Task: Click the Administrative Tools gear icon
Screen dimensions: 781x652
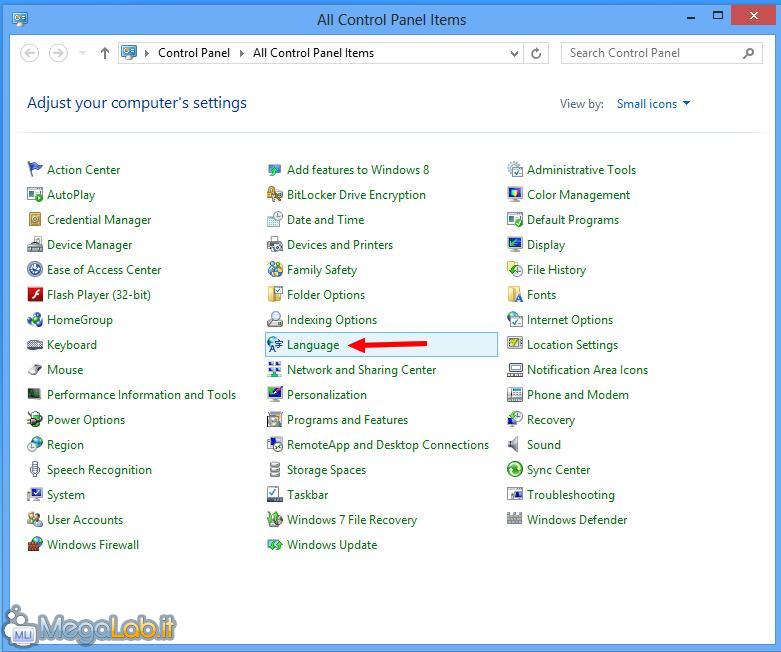Action: 515,170
